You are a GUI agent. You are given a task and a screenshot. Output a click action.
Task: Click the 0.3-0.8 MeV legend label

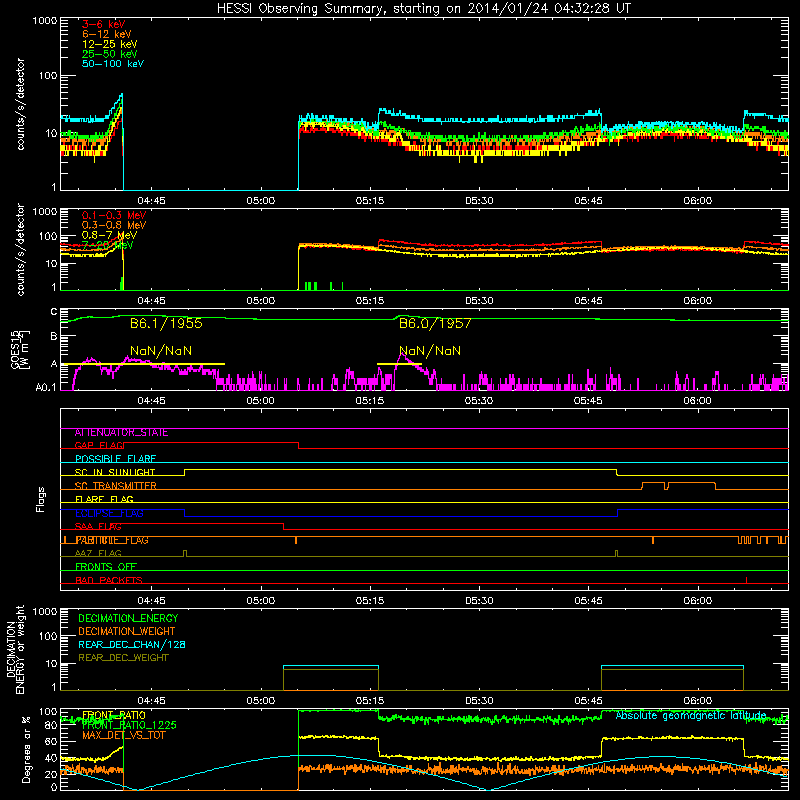(114, 225)
